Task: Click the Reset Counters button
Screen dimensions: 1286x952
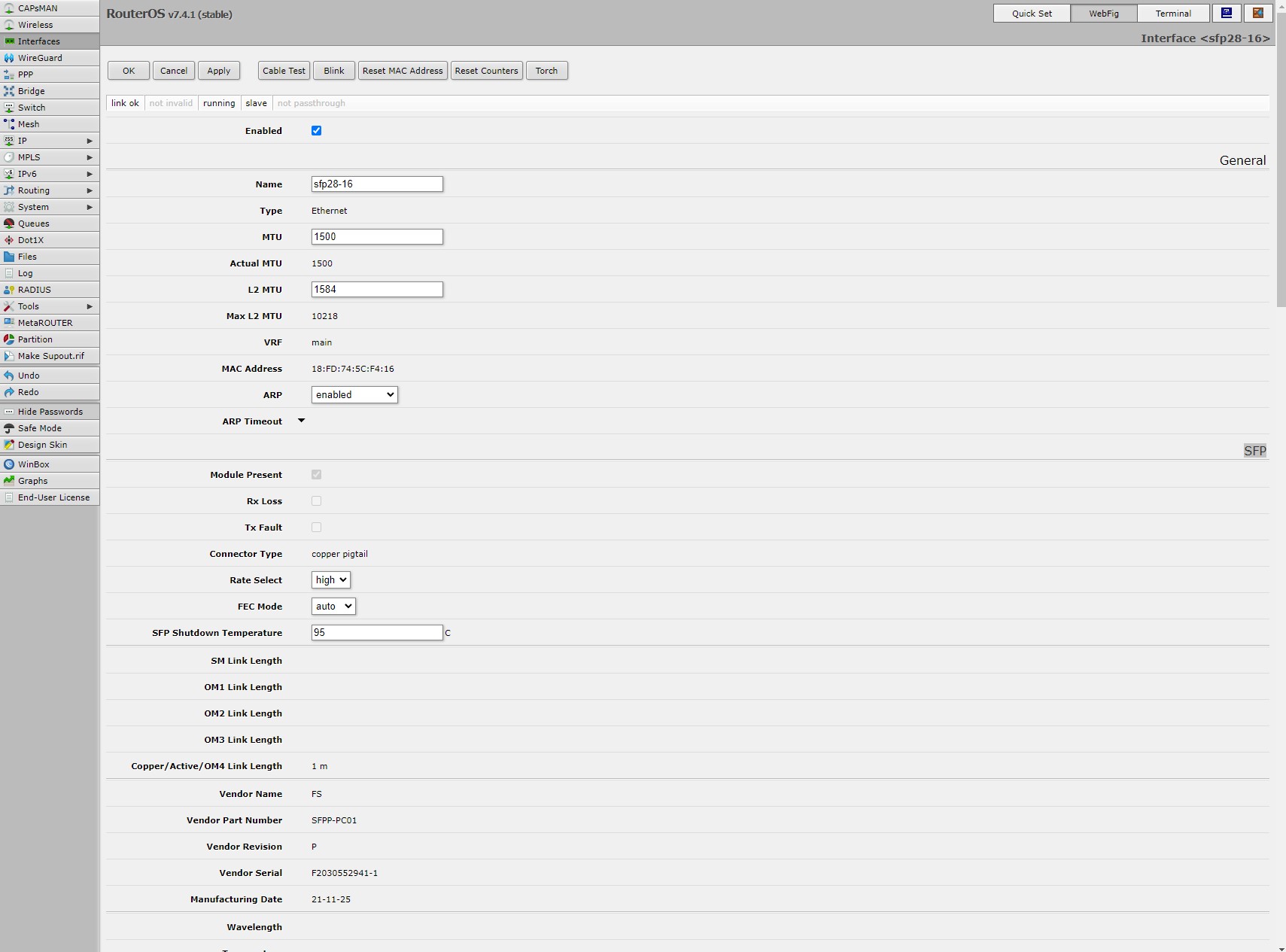Action: tap(487, 71)
